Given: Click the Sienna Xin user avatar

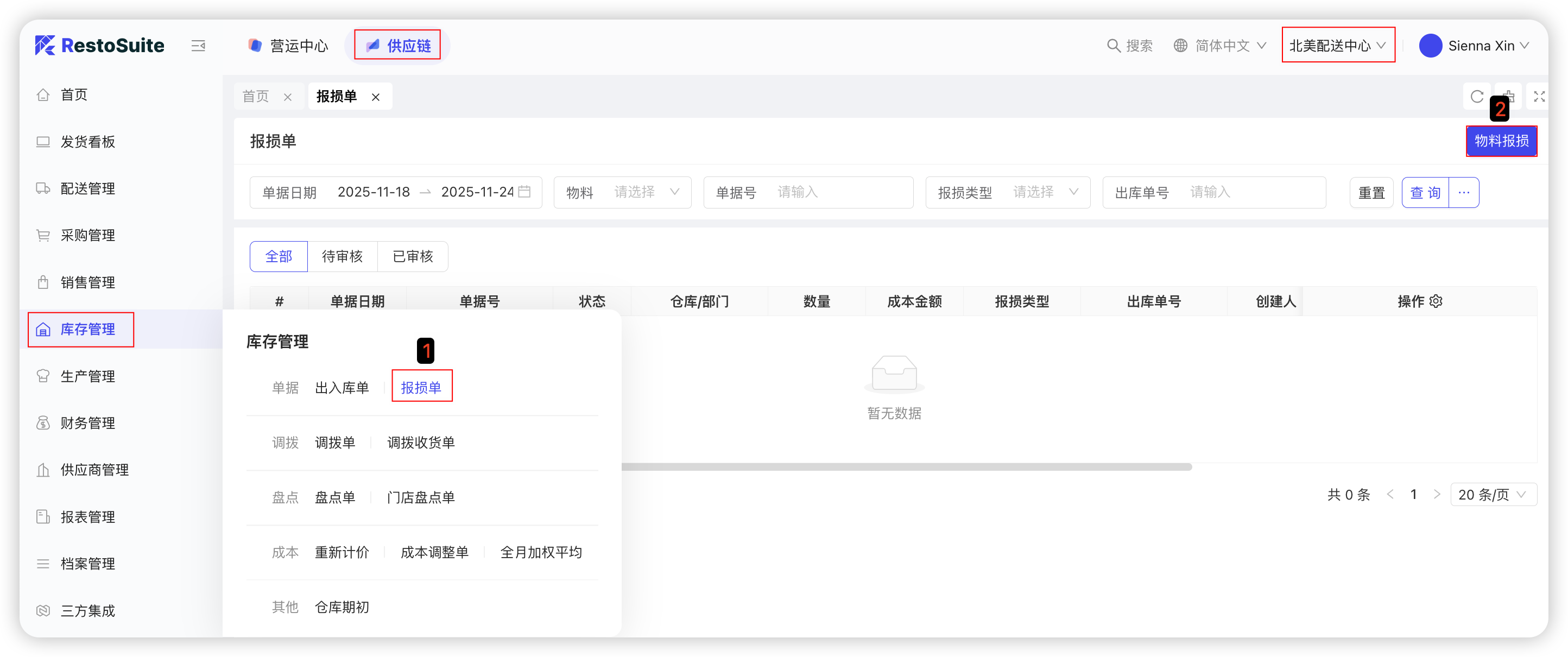Looking at the screenshot, I should point(1430,46).
